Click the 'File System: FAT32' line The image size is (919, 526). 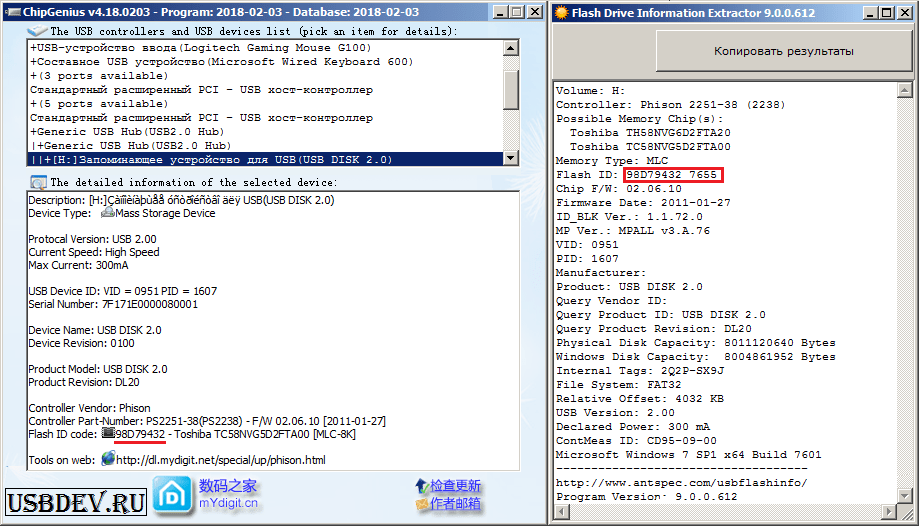(618, 385)
